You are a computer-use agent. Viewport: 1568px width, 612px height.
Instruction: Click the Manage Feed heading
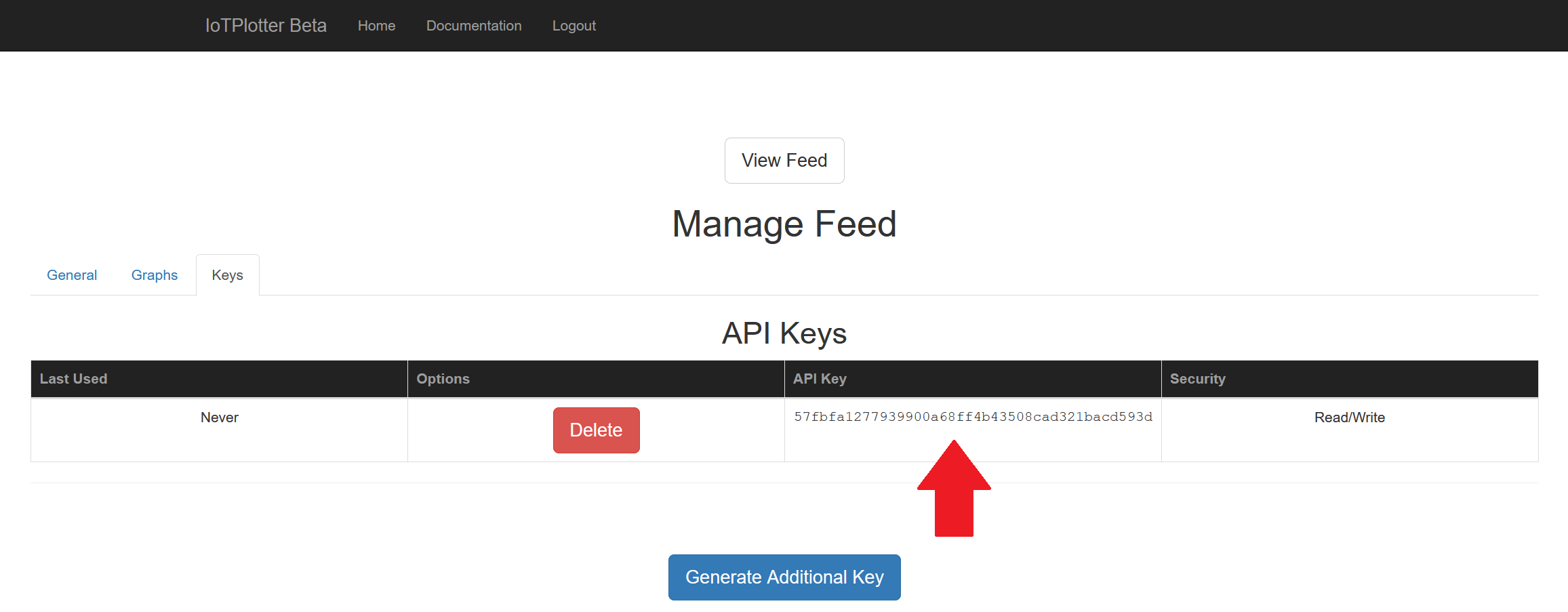(x=784, y=224)
